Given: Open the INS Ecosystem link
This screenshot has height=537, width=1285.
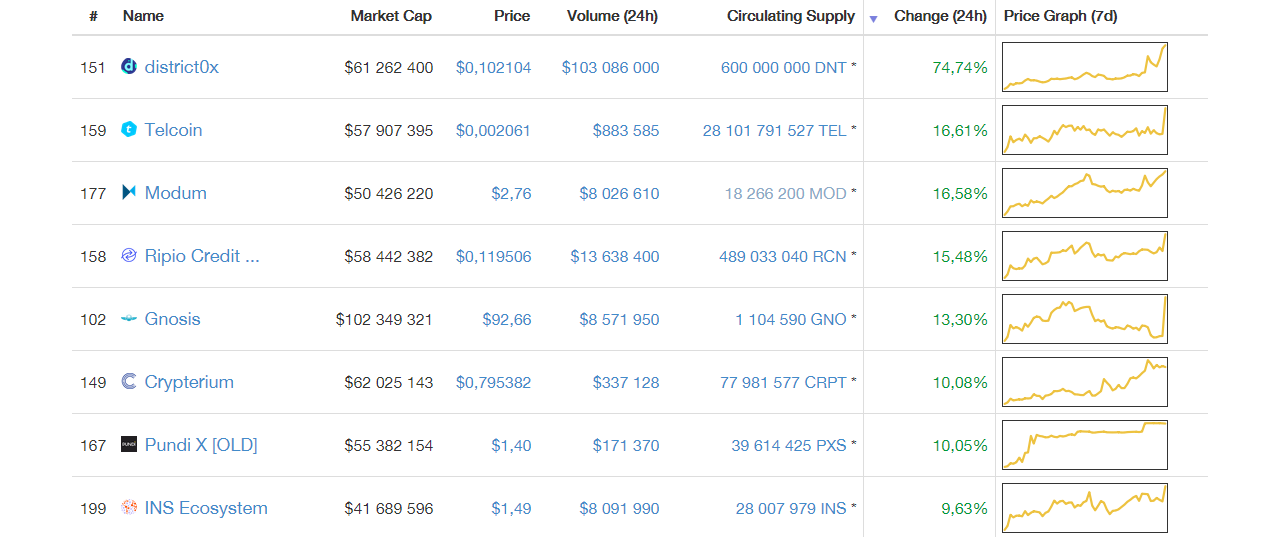Looking at the screenshot, I should (206, 508).
